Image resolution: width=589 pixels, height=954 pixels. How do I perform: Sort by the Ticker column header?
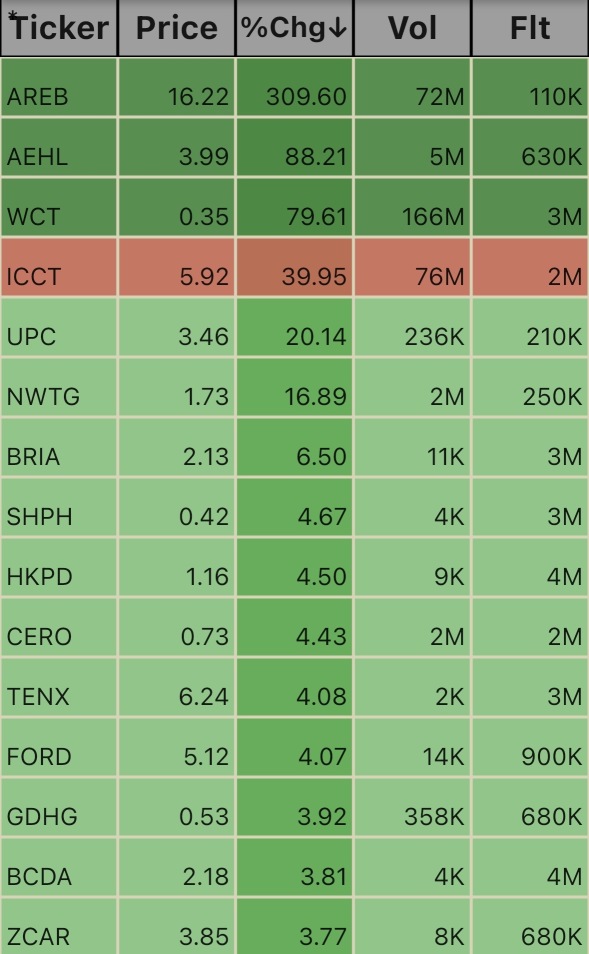pos(59,28)
